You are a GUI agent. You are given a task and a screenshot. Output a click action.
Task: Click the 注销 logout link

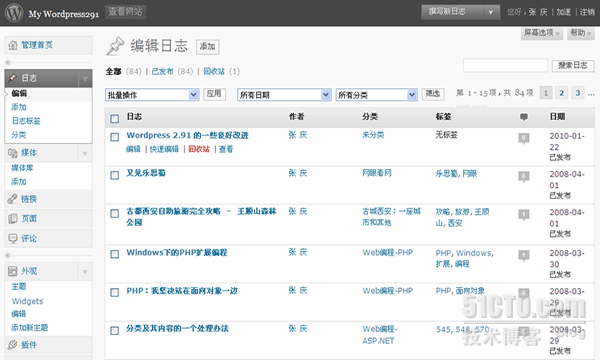587,12
